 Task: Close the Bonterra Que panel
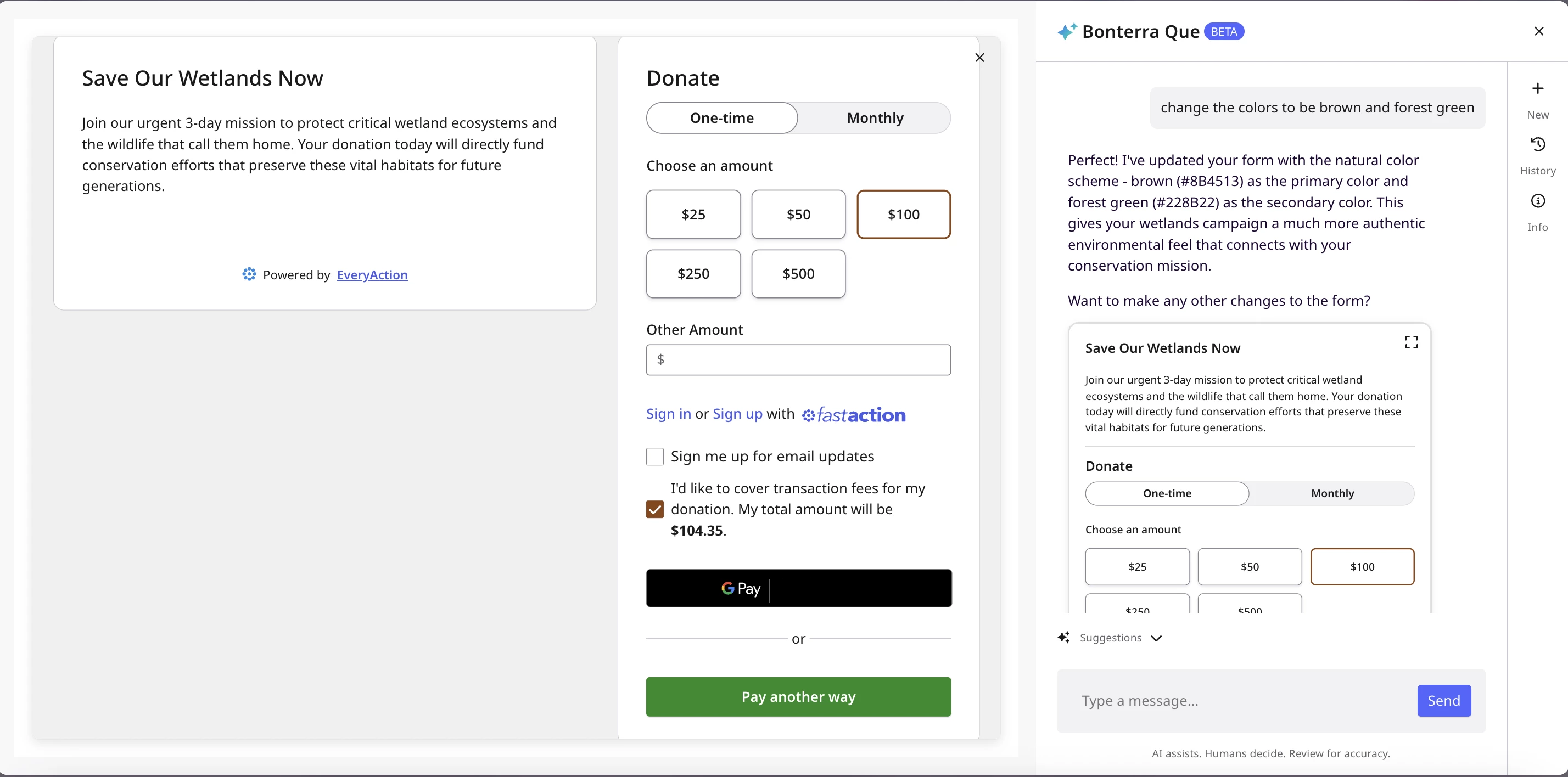1539,32
